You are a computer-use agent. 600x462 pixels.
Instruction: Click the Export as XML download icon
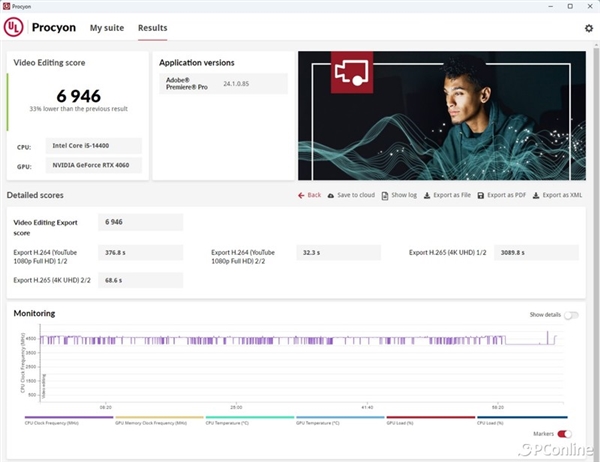[537, 195]
